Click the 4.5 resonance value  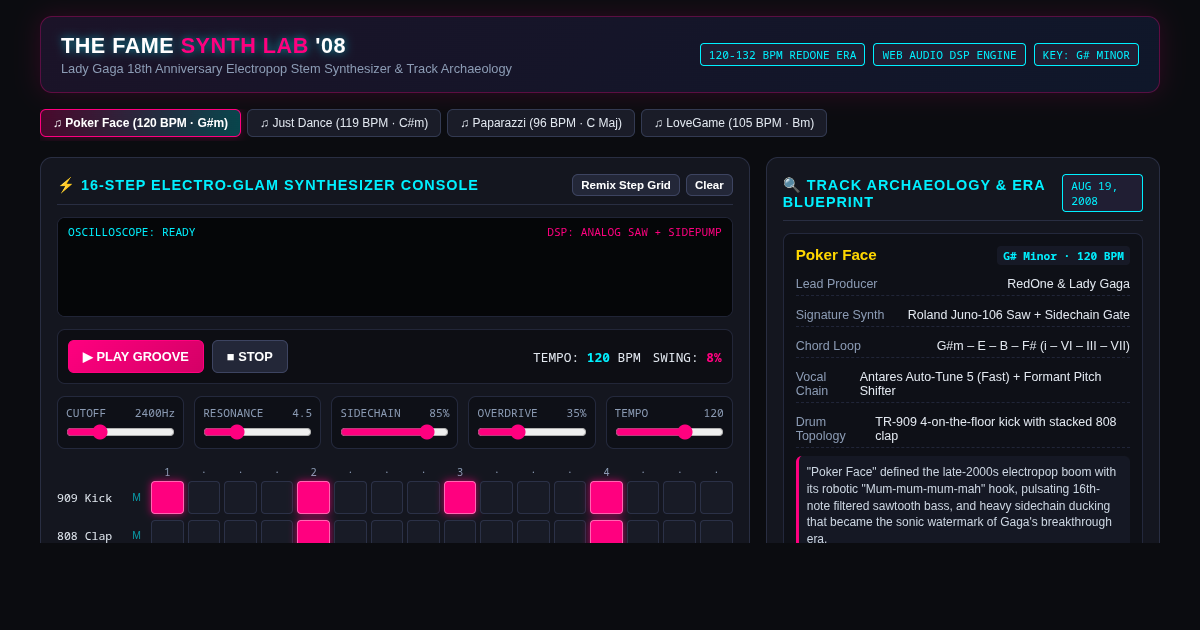click(302, 413)
